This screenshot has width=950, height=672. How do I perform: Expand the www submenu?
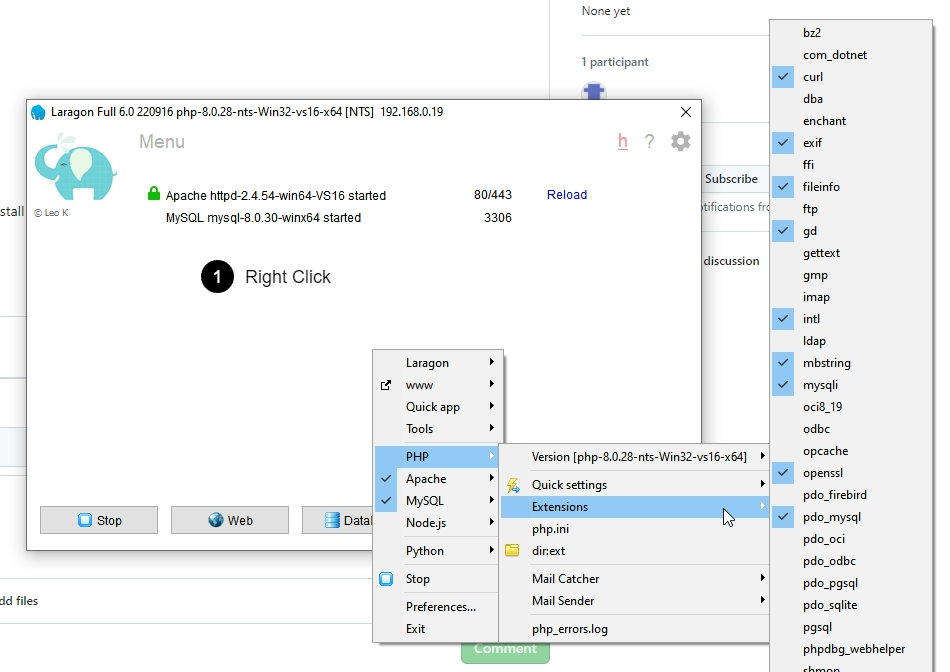click(438, 385)
